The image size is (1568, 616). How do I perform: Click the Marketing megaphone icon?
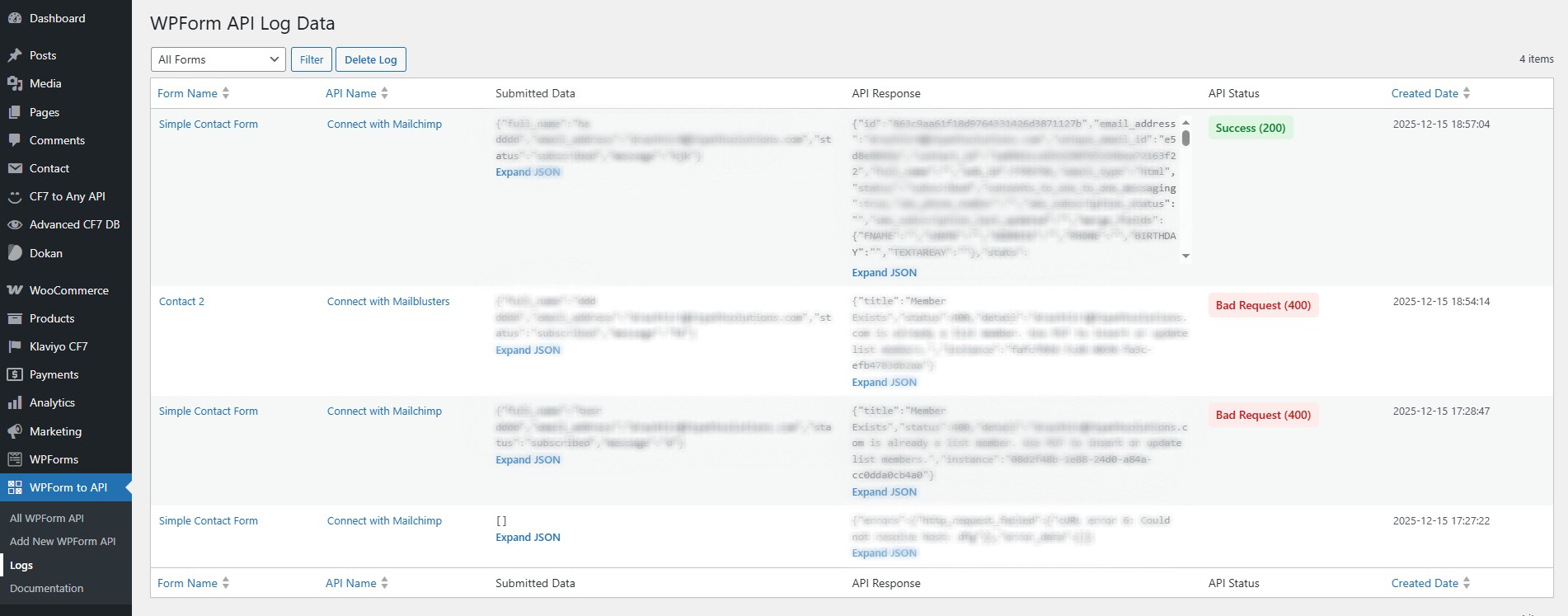click(15, 431)
